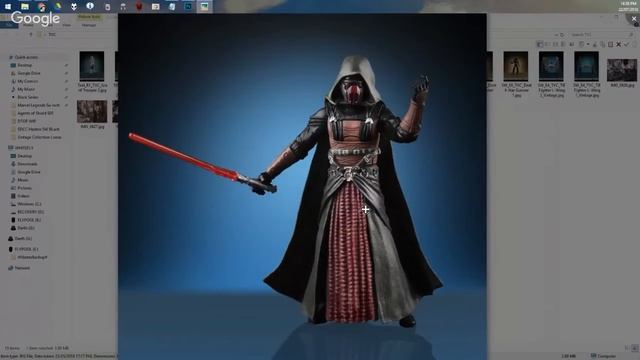
Task: Click the refresh icon beside the address bar
Action: click(562, 35)
